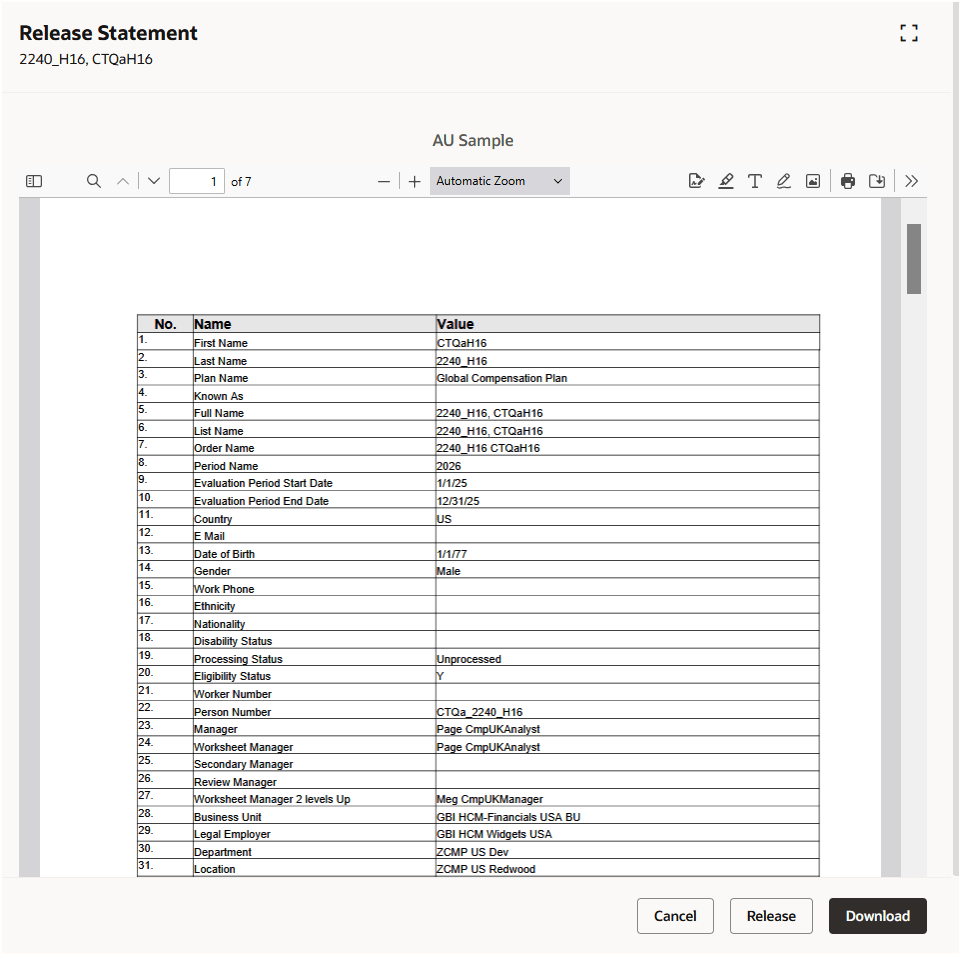Click the page number input field
Screen dimensions: 961x955
[x=196, y=181]
